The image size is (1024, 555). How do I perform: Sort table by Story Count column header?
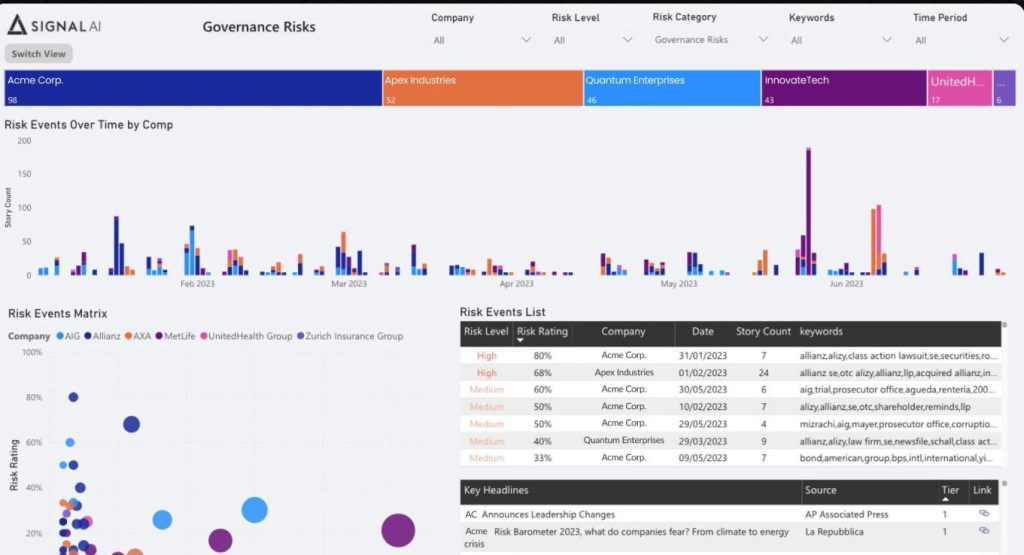[763, 332]
